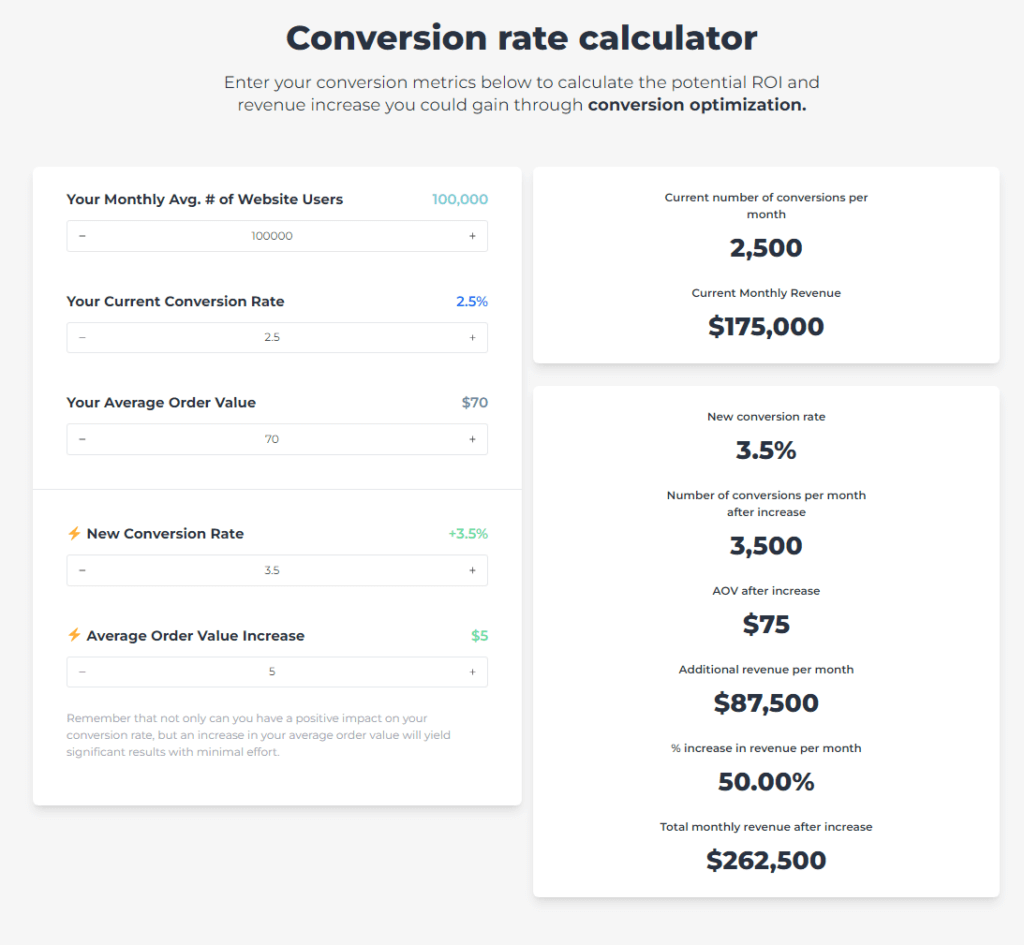Viewport: 1024px width, 945px height.
Task: Click the $262,500 total monthly revenue figure
Action: pyautogui.click(x=766, y=860)
